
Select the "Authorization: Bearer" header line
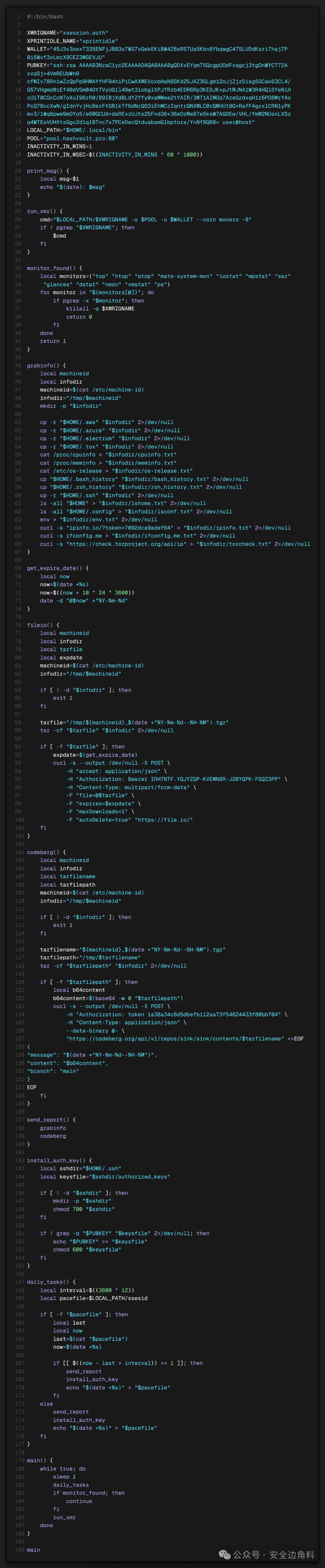coord(177,779)
